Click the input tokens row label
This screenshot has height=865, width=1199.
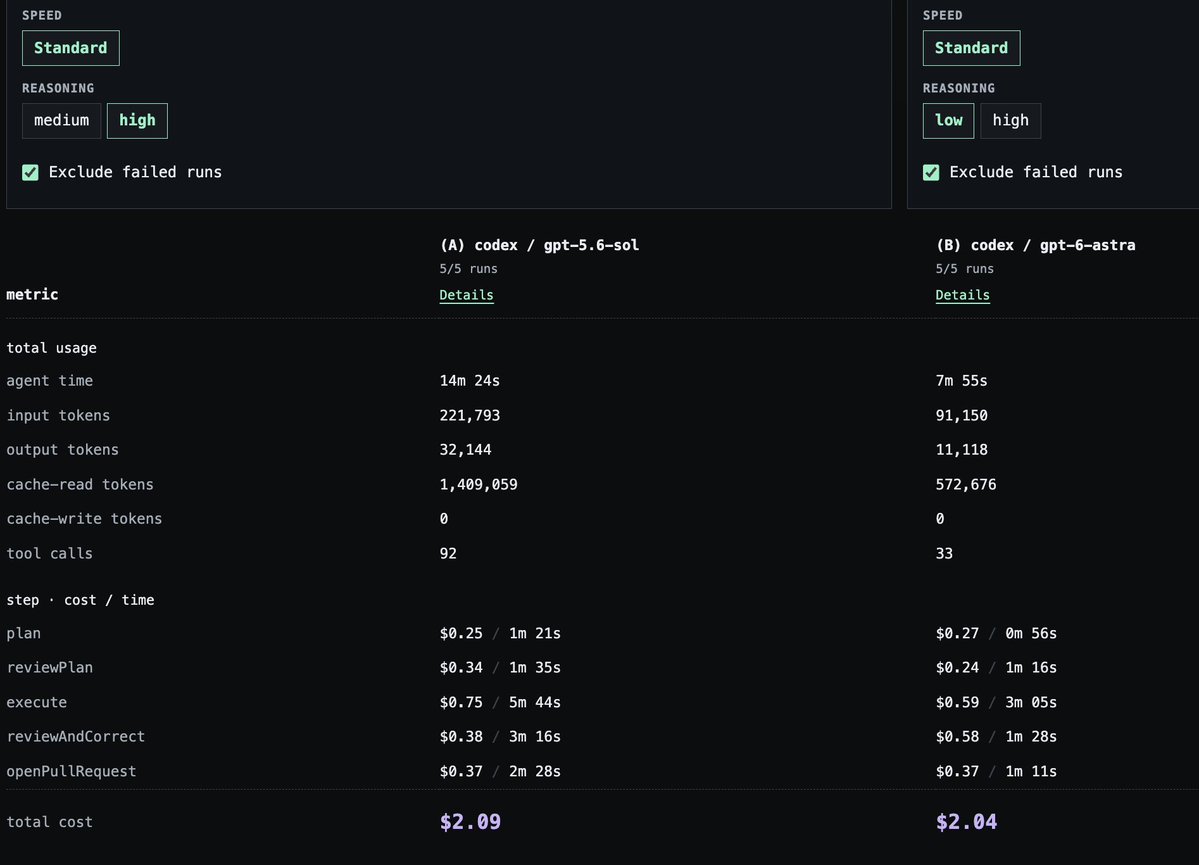(x=58, y=415)
